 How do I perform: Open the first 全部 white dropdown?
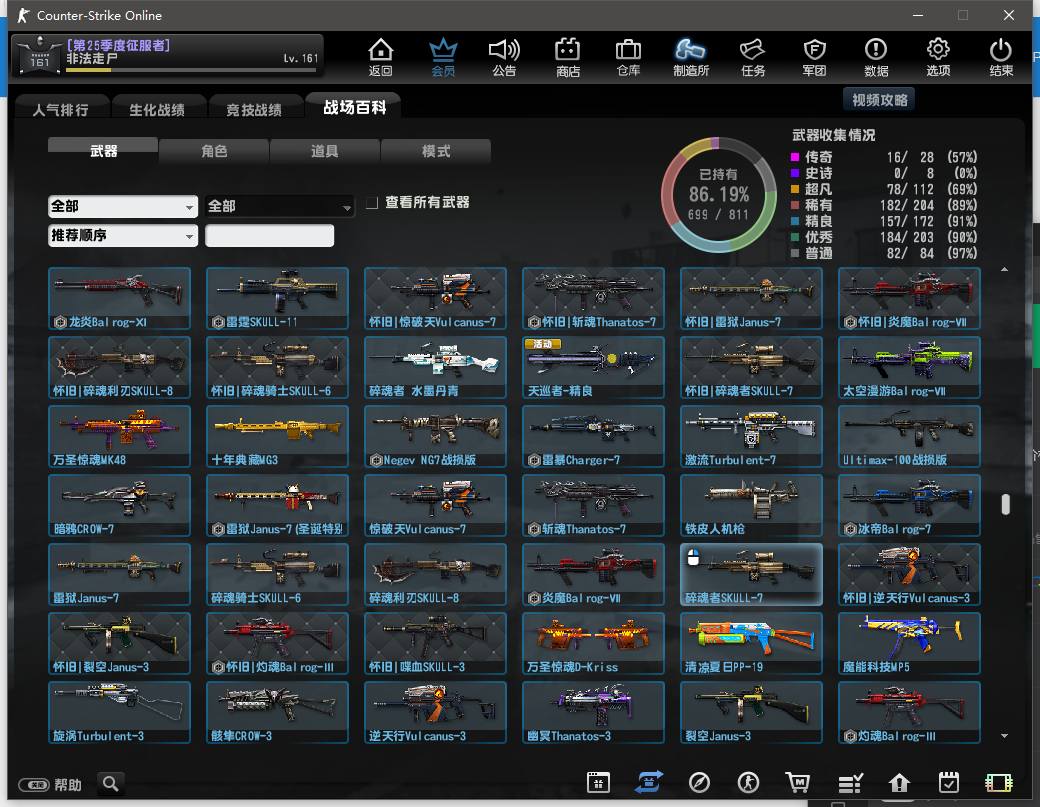[123, 206]
